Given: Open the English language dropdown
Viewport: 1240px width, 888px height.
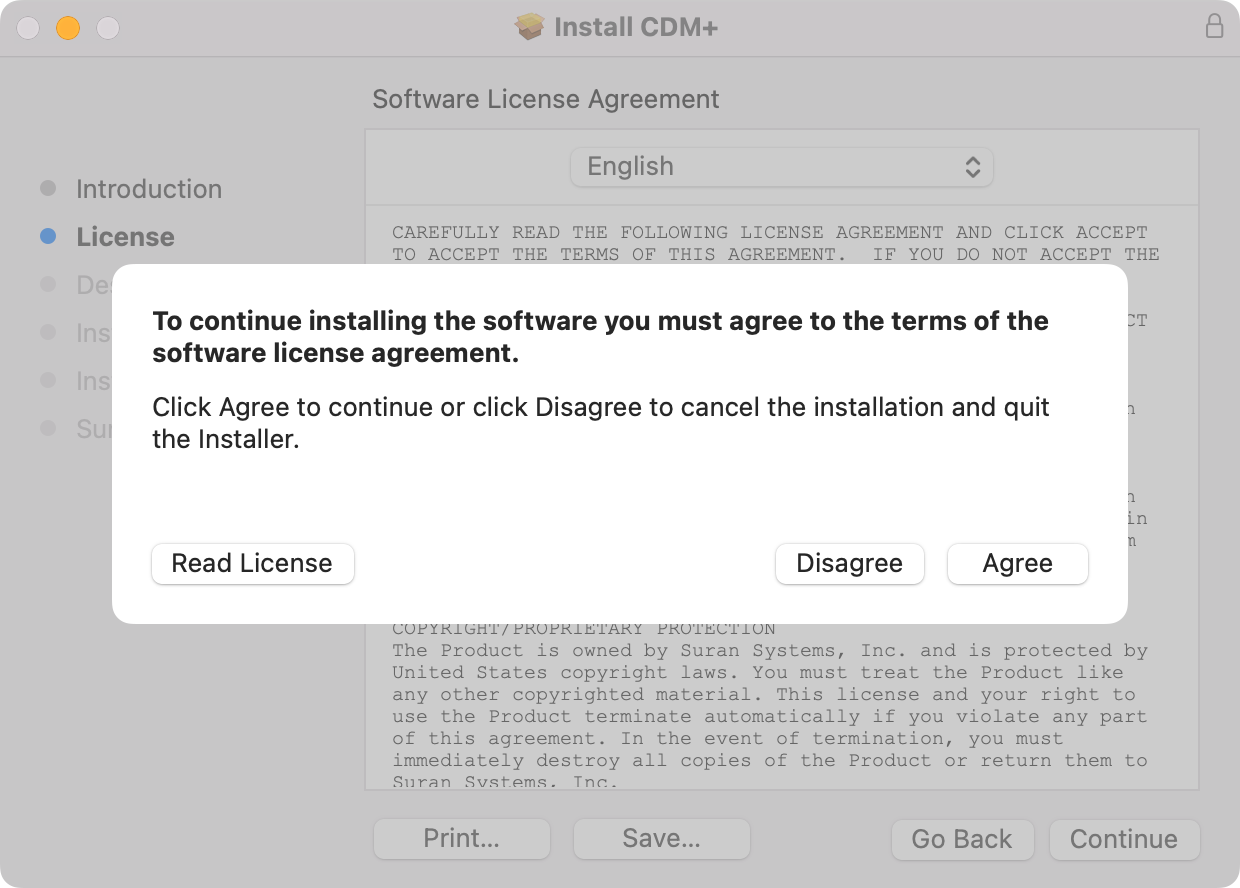Looking at the screenshot, I should coord(781,167).
